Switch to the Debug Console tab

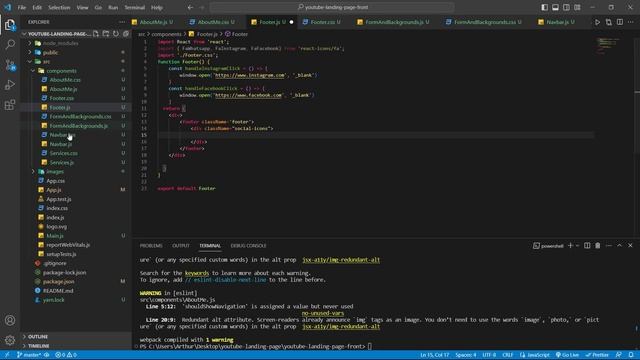coord(249,246)
